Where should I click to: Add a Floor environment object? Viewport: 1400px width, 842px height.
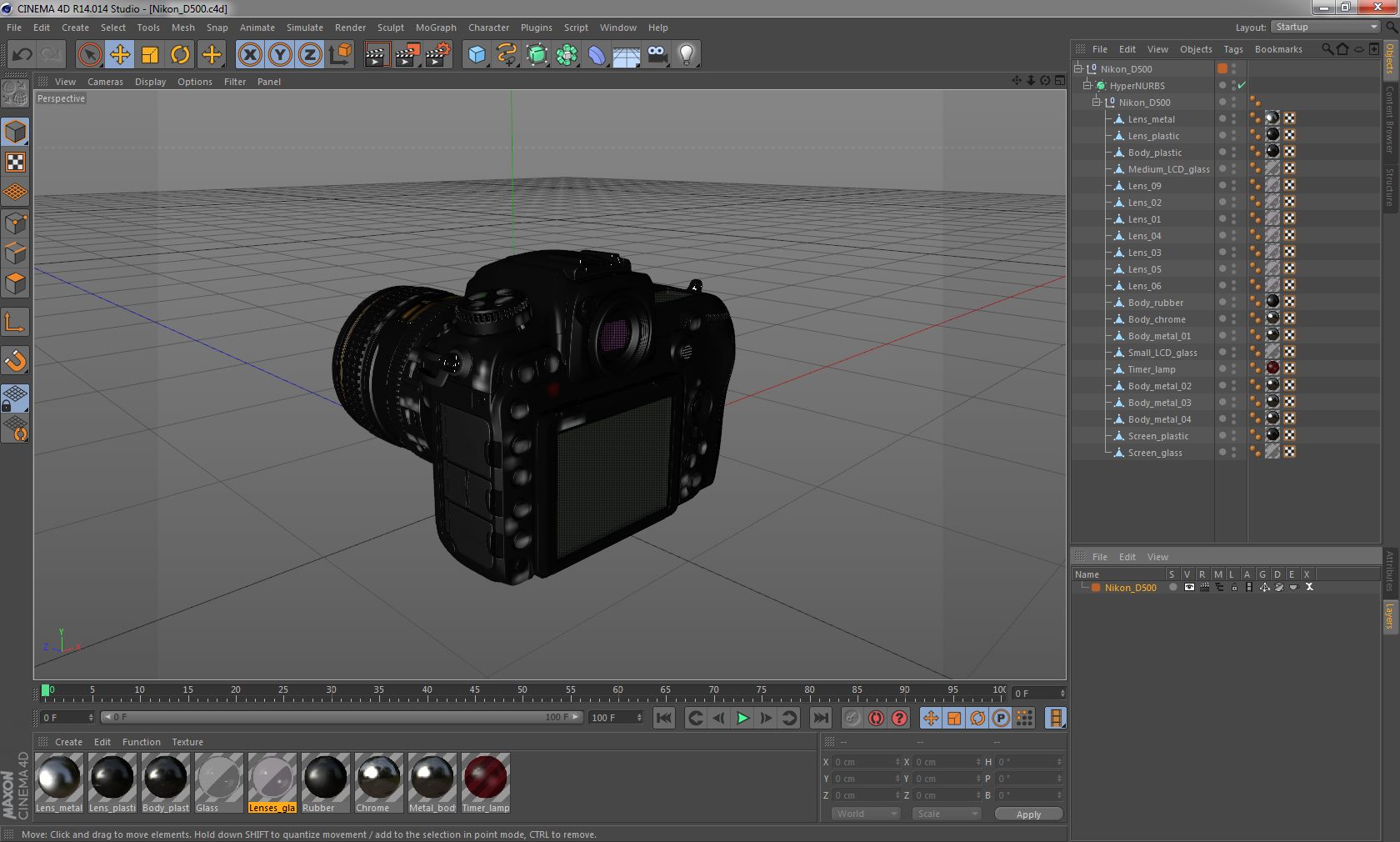[x=627, y=55]
